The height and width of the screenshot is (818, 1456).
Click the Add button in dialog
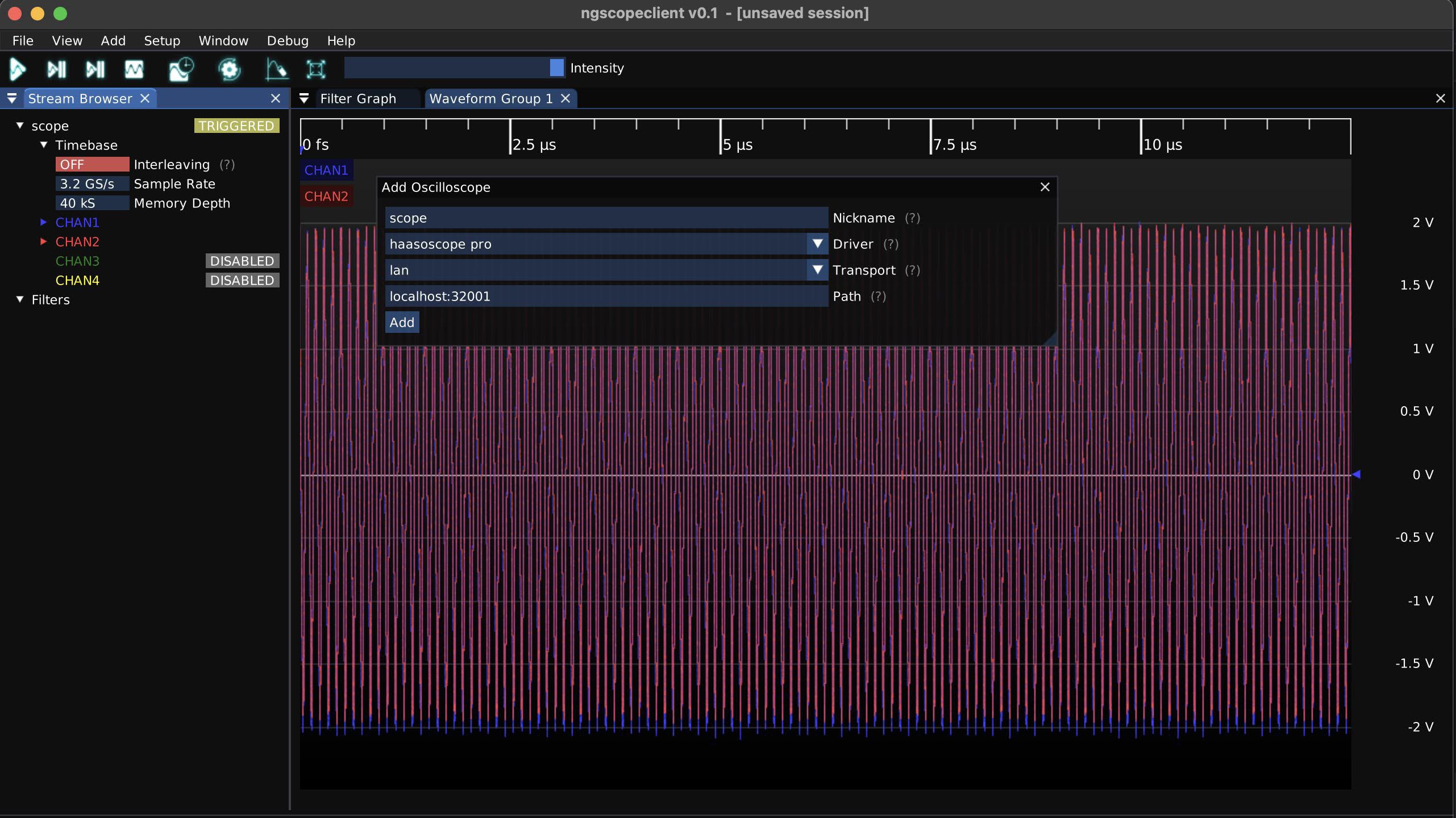tap(402, 323)
